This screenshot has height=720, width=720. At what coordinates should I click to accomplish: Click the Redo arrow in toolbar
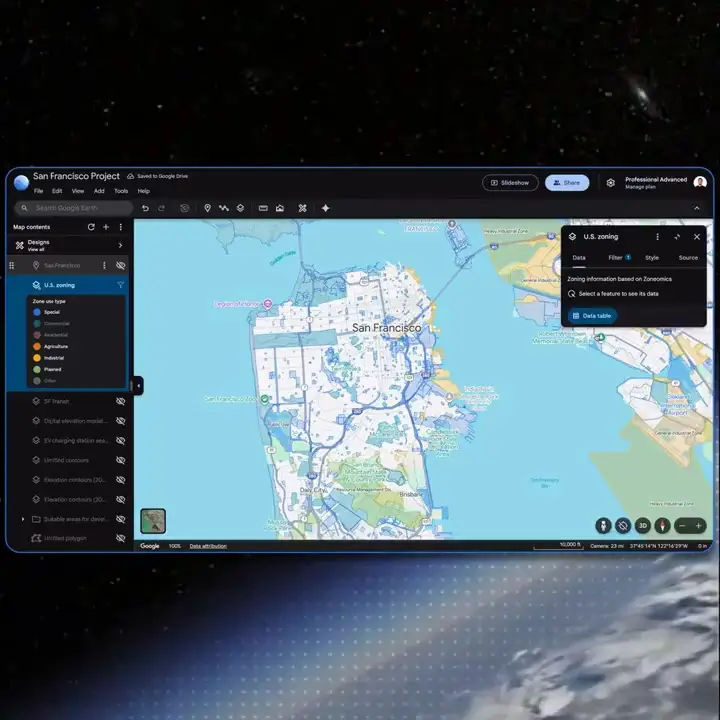pyautogui.click(x=161, y=208)
